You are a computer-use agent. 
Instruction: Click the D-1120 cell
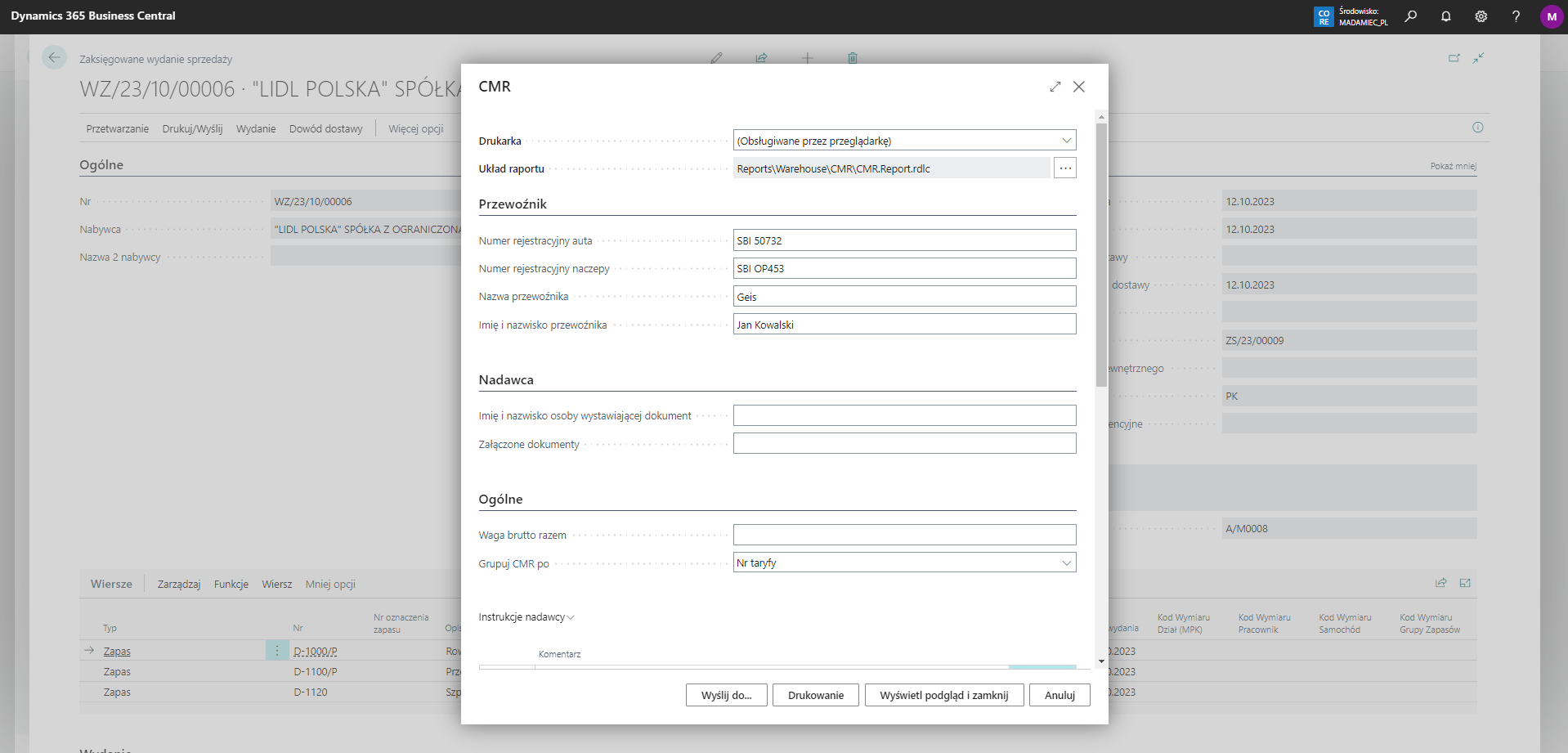click(311, 692)
